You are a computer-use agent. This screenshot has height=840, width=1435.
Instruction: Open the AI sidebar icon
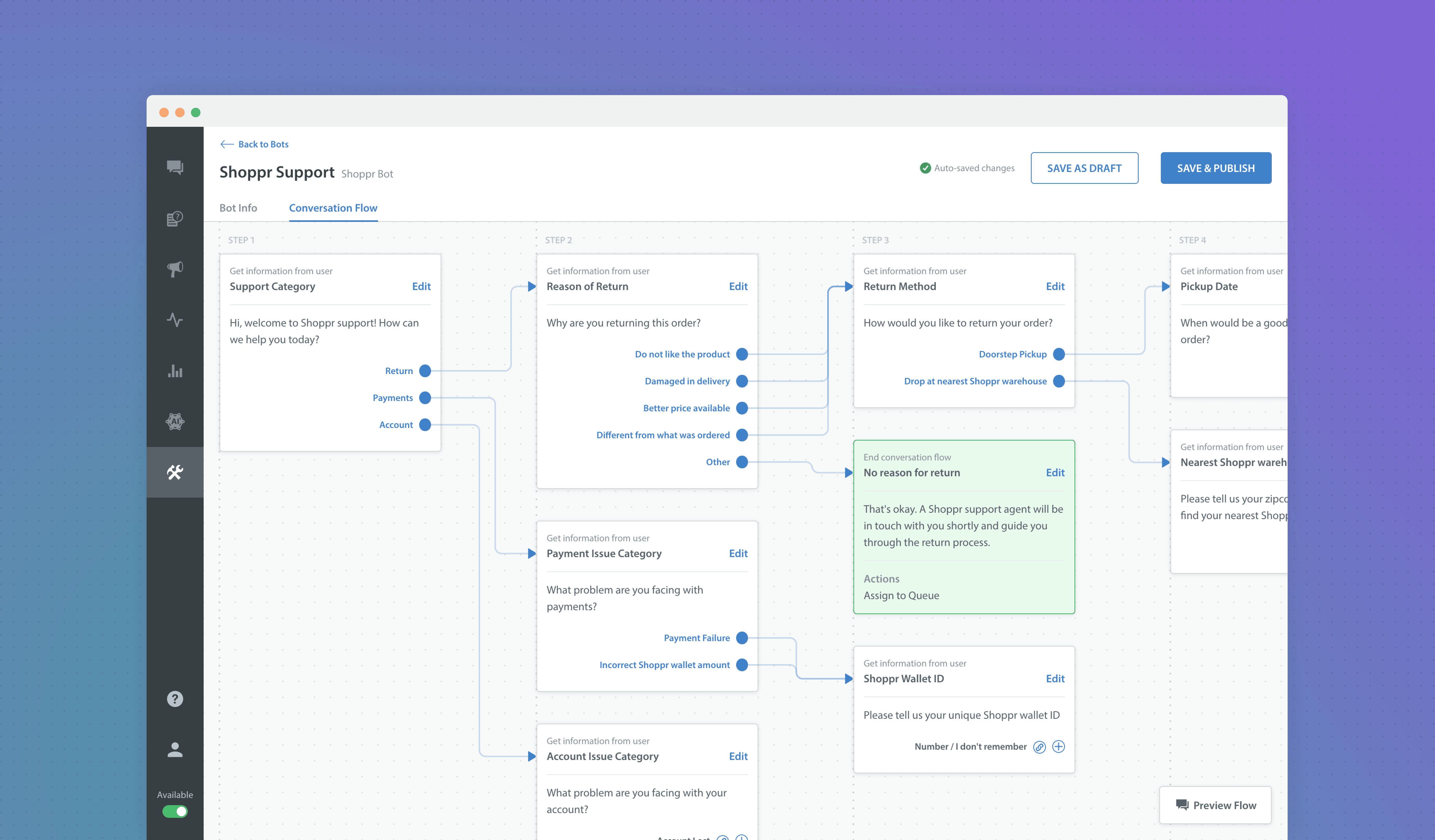click(175, 421)
